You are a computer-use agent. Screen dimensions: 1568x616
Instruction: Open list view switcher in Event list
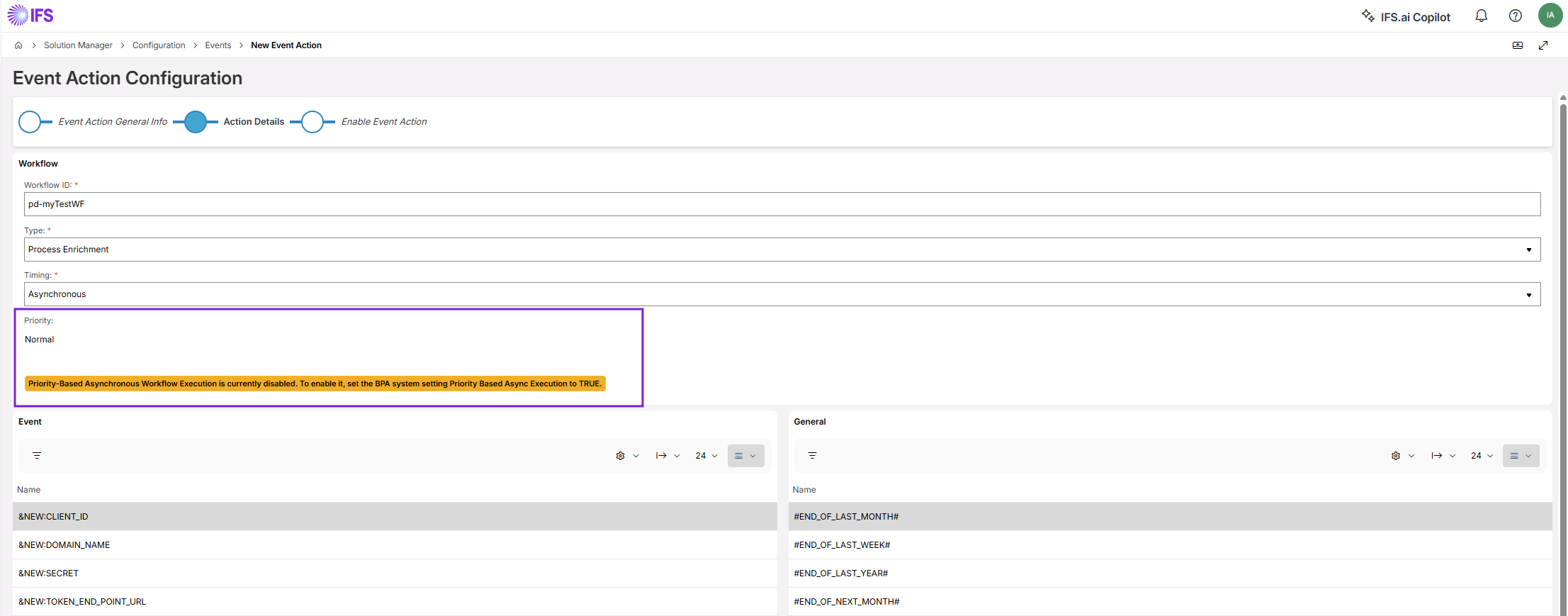coord(746,456)
